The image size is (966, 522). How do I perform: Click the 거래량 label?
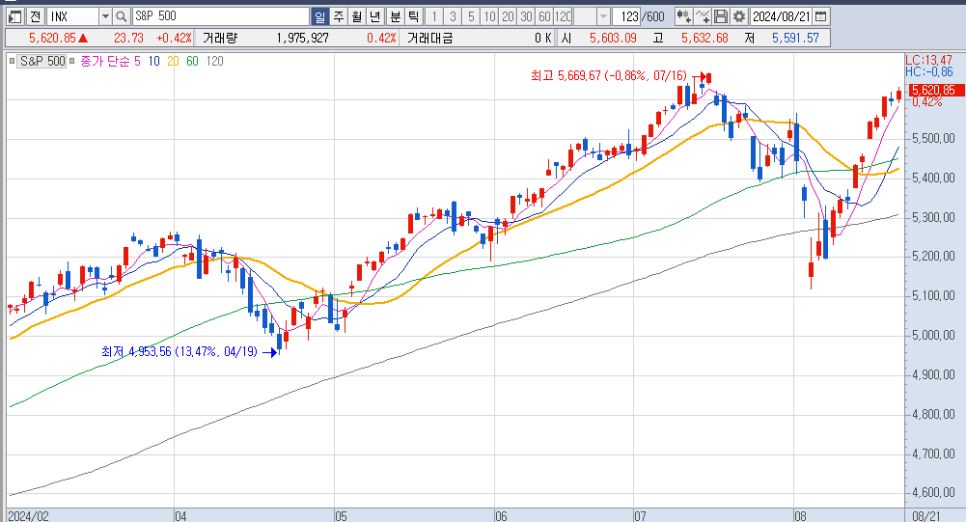[219, 38]
